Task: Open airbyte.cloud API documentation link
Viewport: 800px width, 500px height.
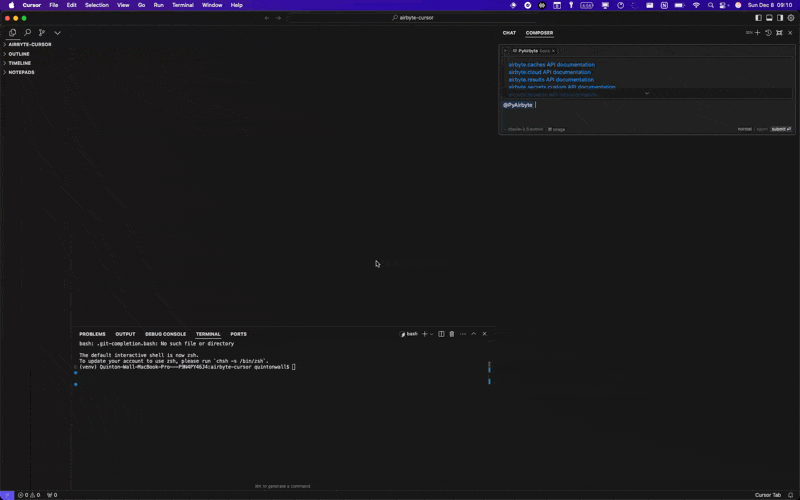Action: [549, 72]
